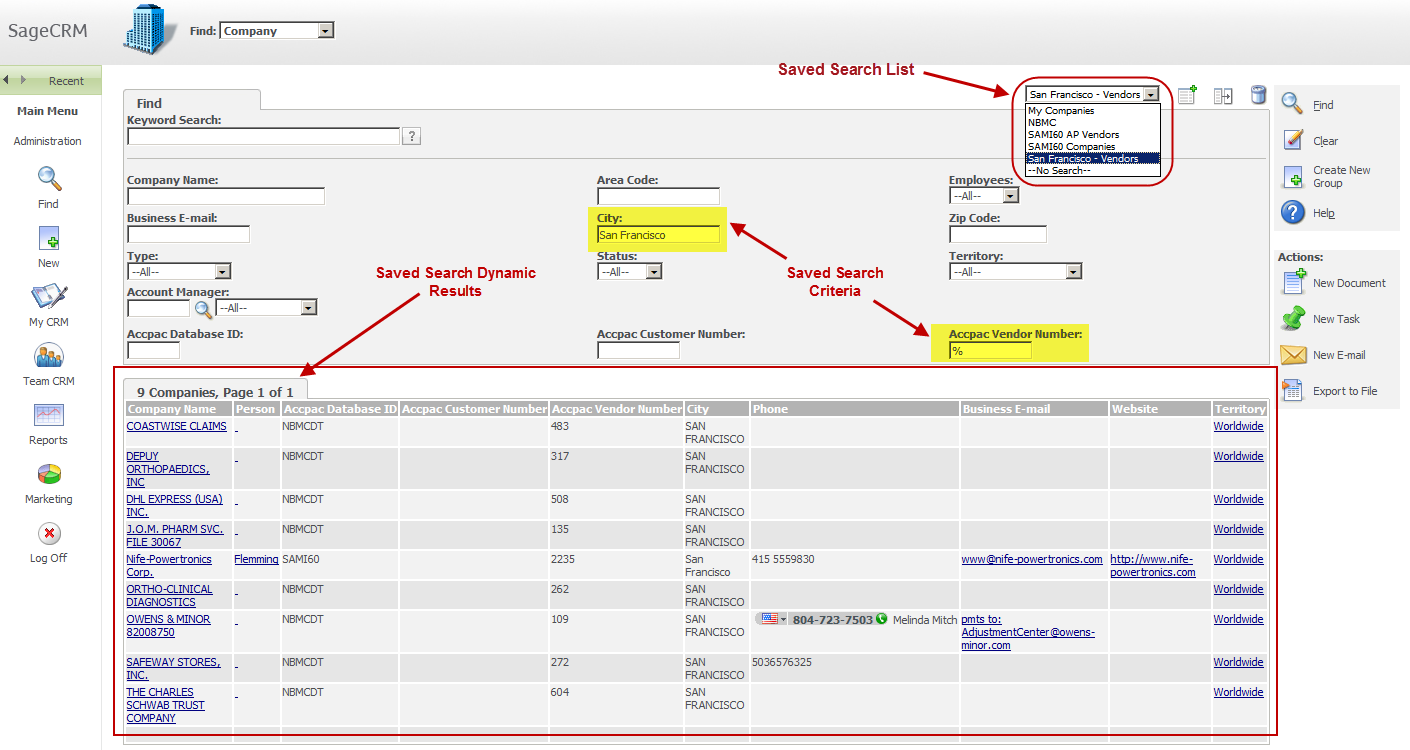This screenshot has height=750, width=1410.
Task: Open the Reports chart icon
Action: pyautogui.click(x=49, y=415)
